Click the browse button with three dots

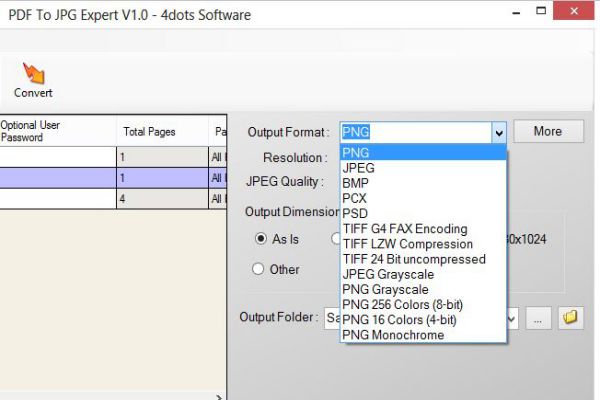coord(538,318)
